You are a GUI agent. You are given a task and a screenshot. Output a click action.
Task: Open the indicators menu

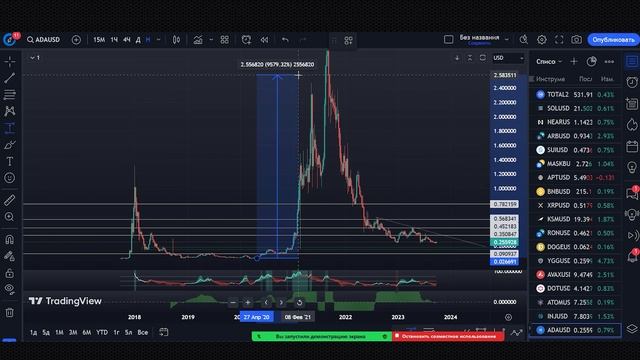click(x=198, y=40)
